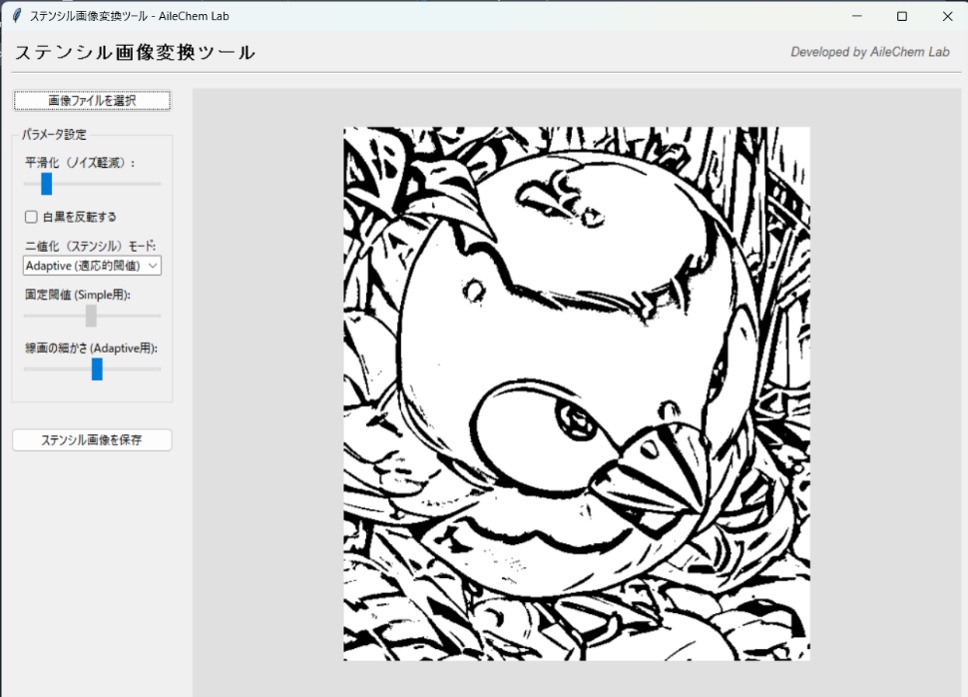Click the 線画の細かさ (Adaptive用) slider handle
This screenshot has height=697, width=968.
(97, 369)
